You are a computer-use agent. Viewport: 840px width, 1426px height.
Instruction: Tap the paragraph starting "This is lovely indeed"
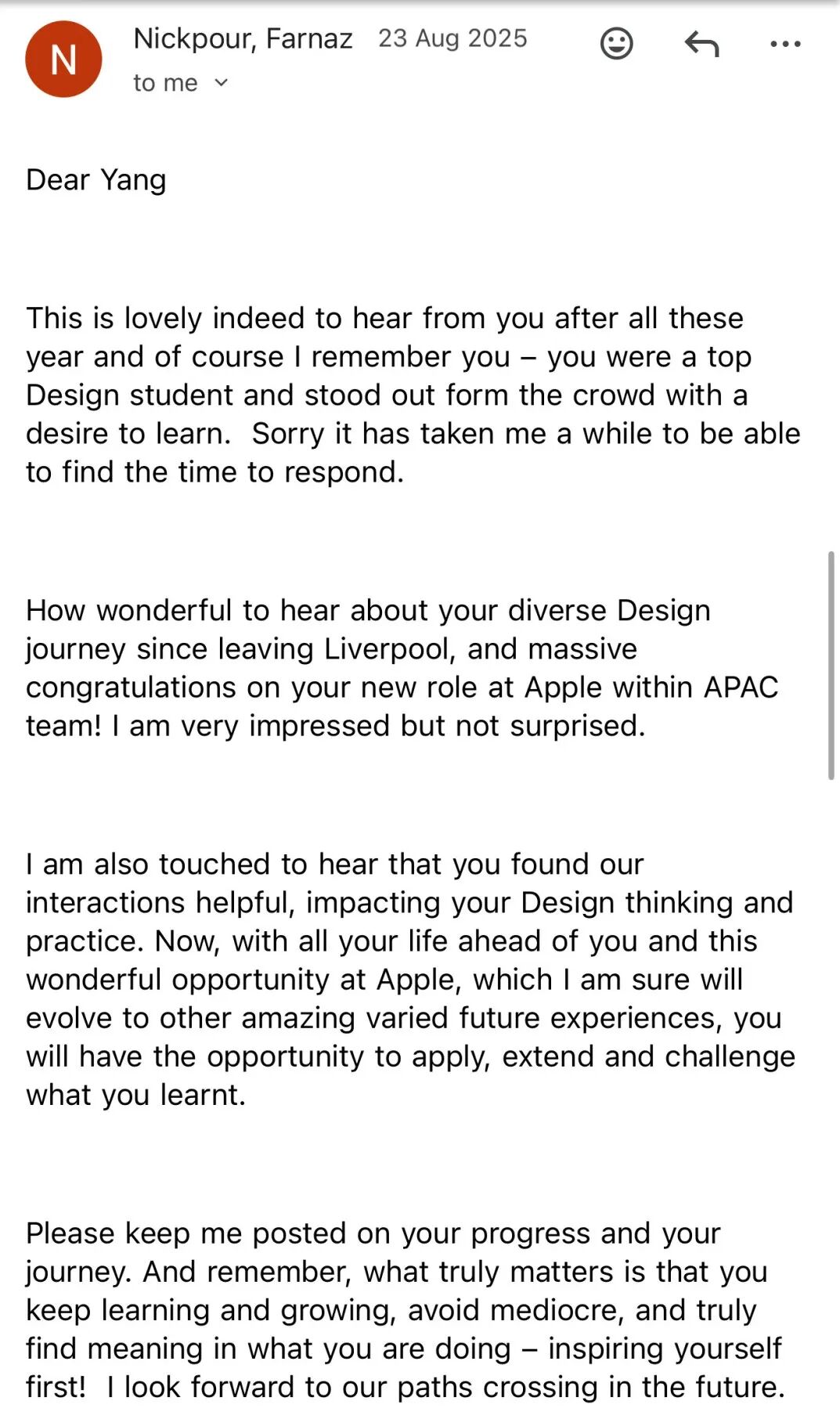[413, 395]
